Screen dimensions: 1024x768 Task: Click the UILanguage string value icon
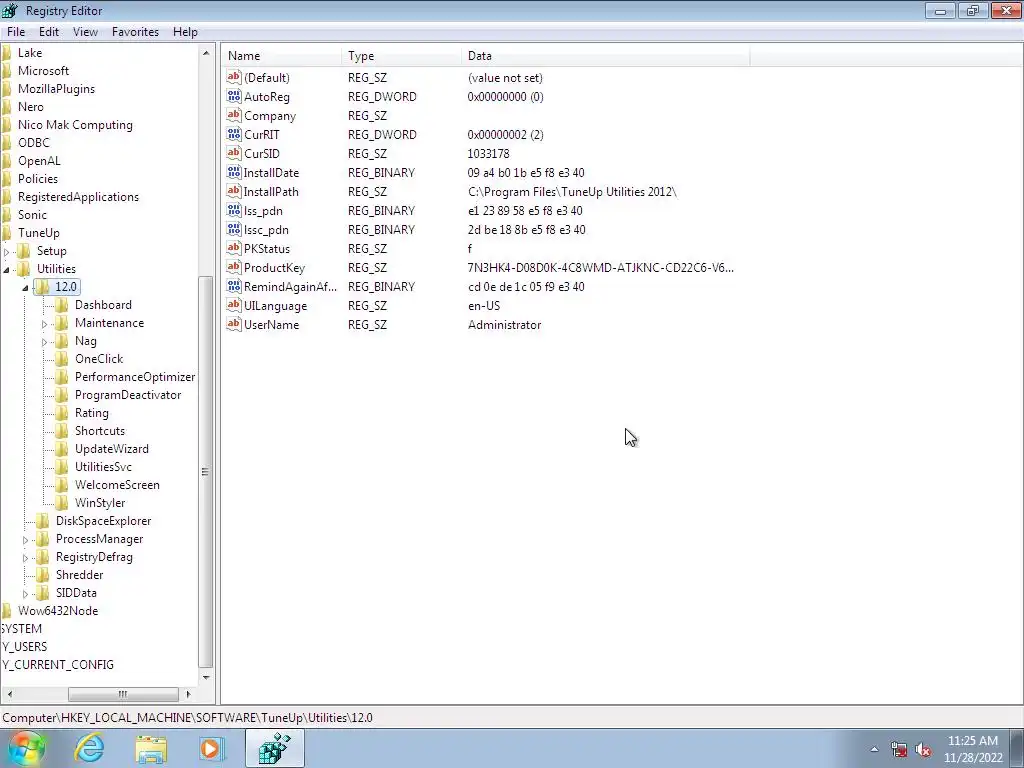234,304
